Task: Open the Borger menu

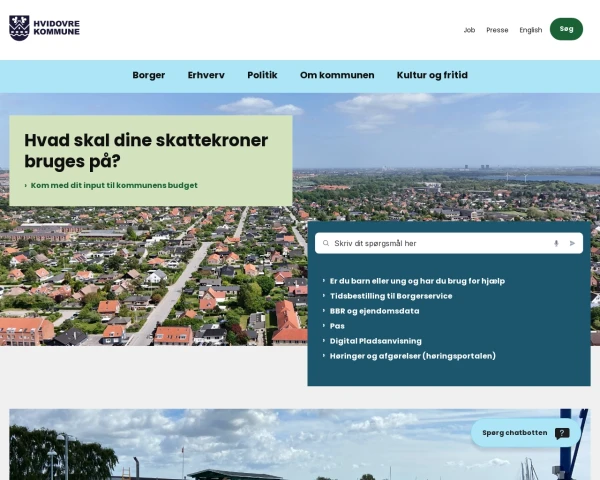Action: pyautogui.click(x=149, y=75)
